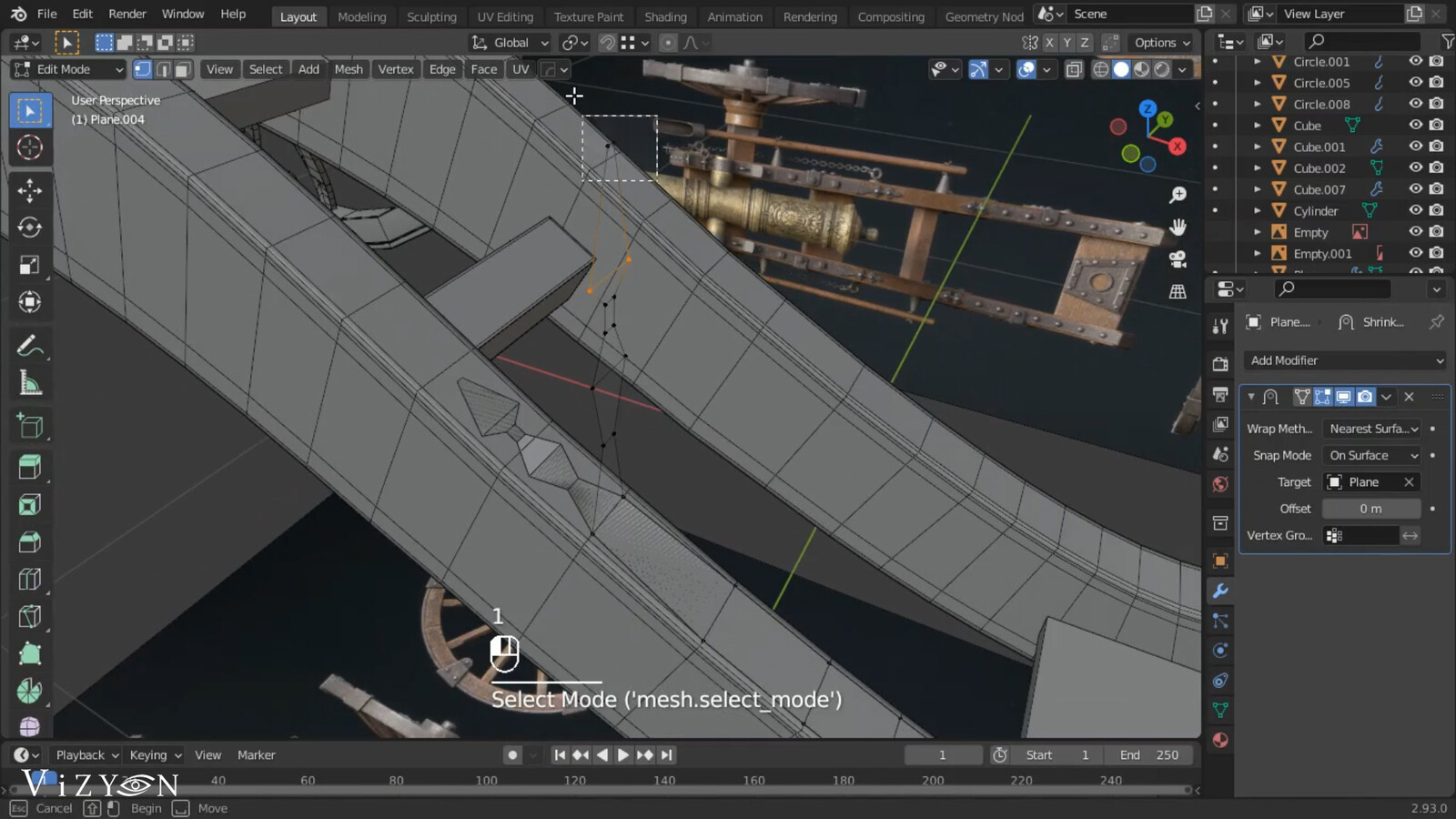Click the pan view hand icon
Screen dimensions: 1456x819
(1178, 227)
